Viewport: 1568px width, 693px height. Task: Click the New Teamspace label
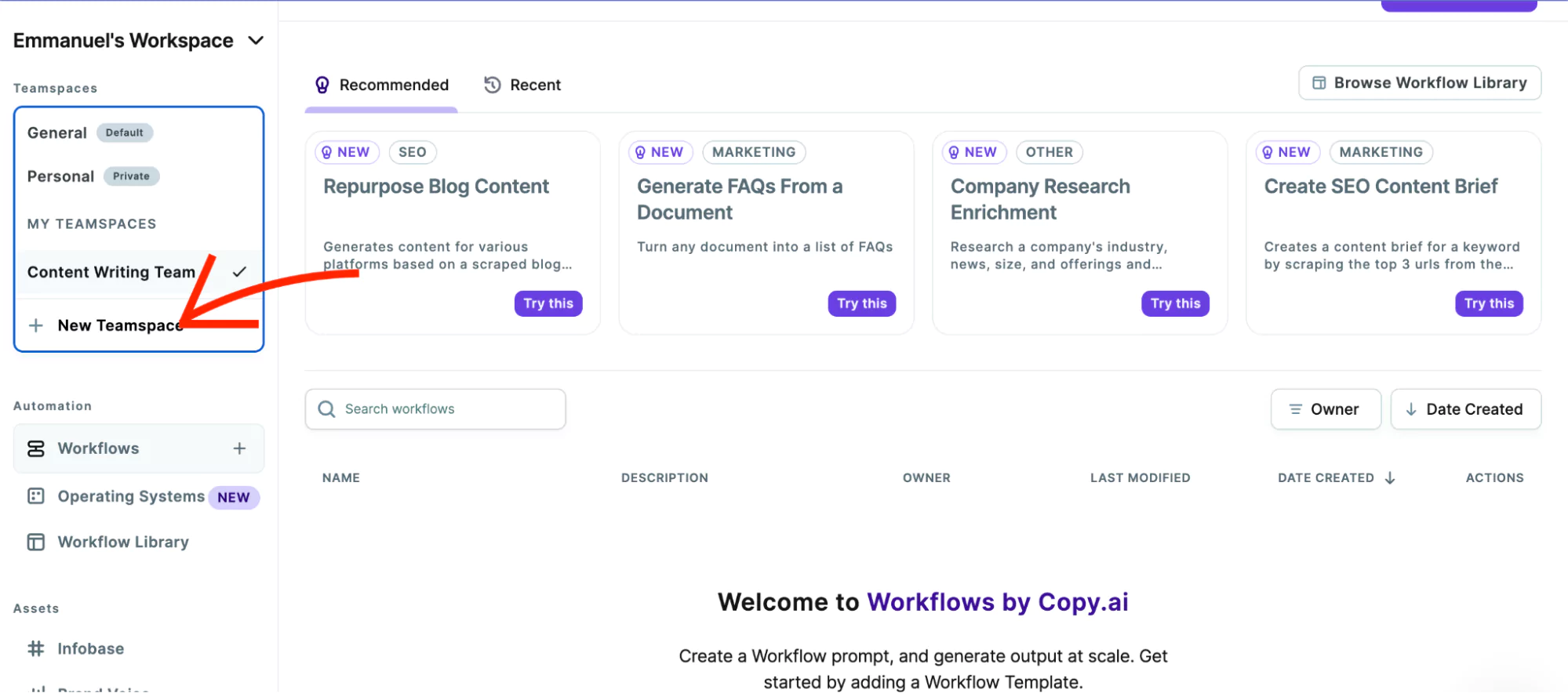click(119, 325)
